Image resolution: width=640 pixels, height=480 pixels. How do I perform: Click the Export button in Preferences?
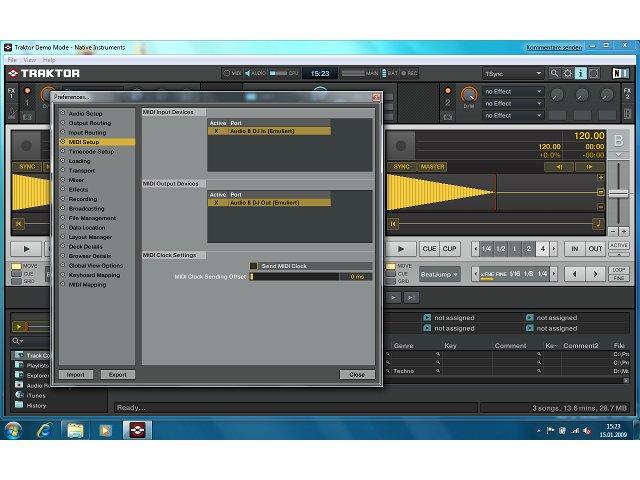[x=118, y=374]
